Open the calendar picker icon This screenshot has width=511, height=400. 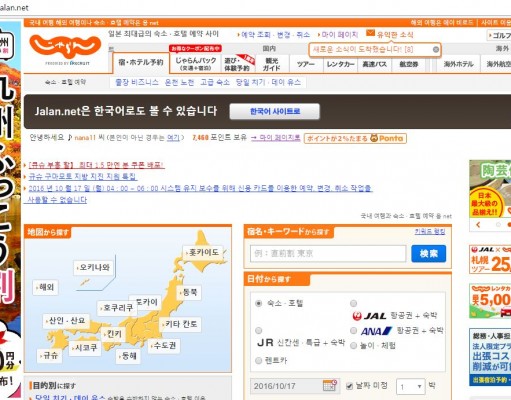330,386
